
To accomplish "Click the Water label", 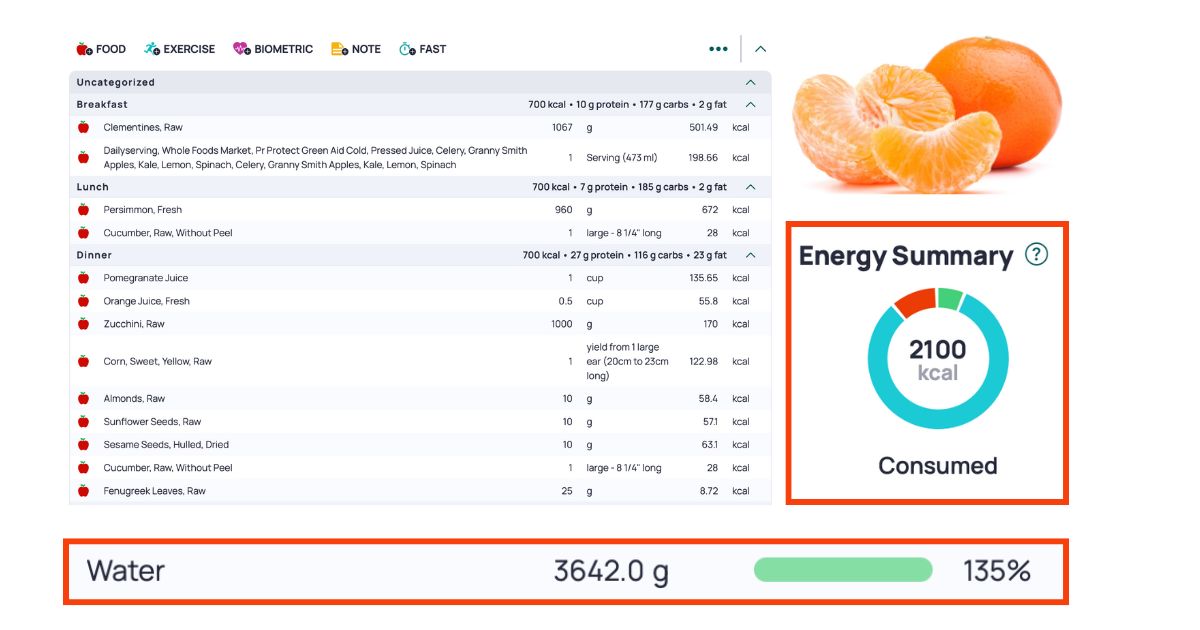I will tap(126, 572).
